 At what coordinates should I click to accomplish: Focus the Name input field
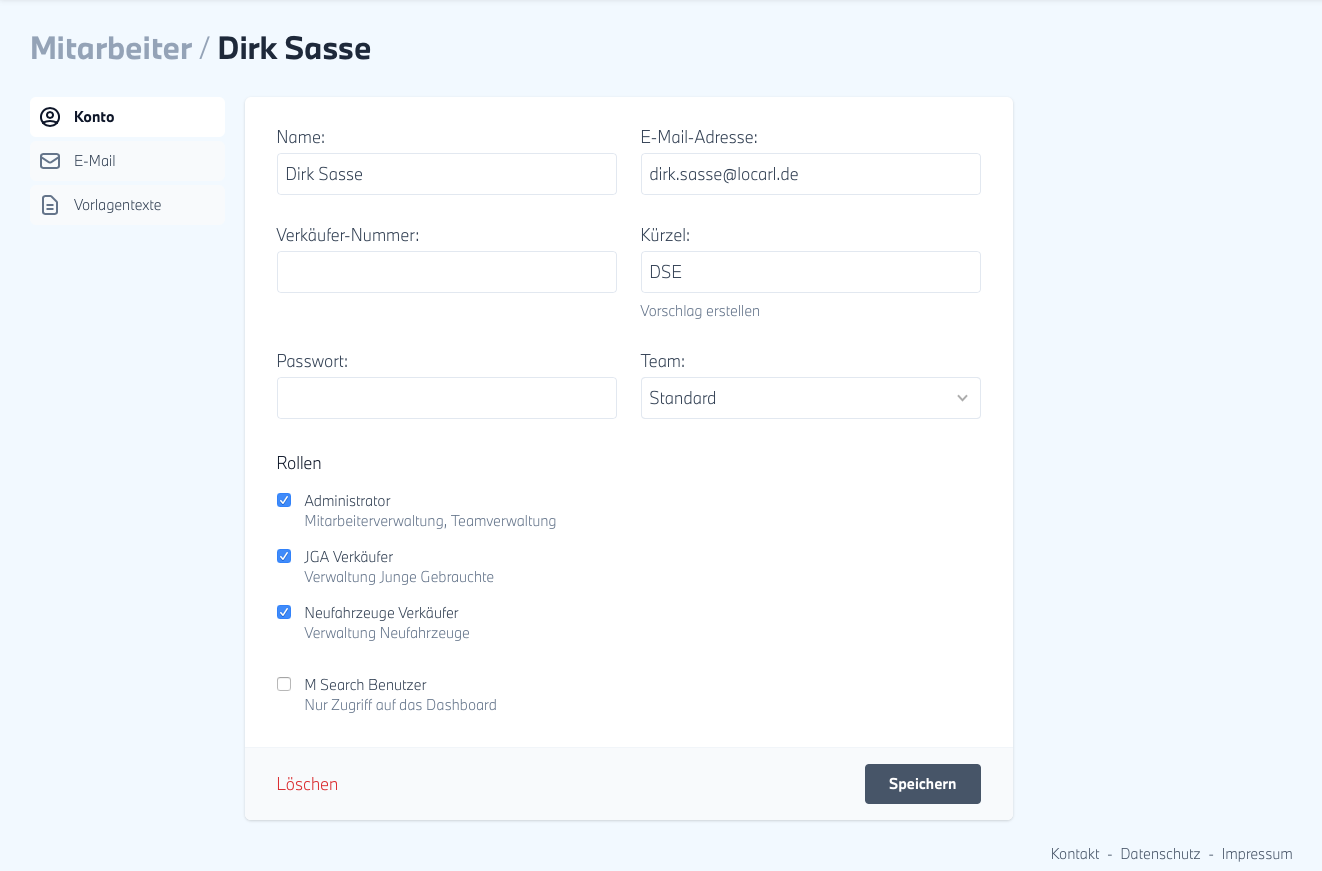click(446, 174)
